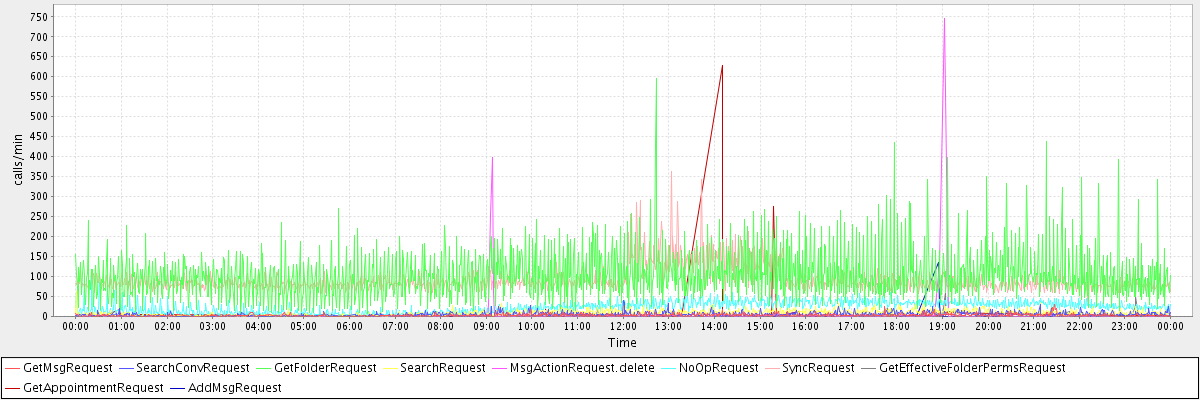
Task: Click the tall green spike before 13:00
Action: [656, 79]
